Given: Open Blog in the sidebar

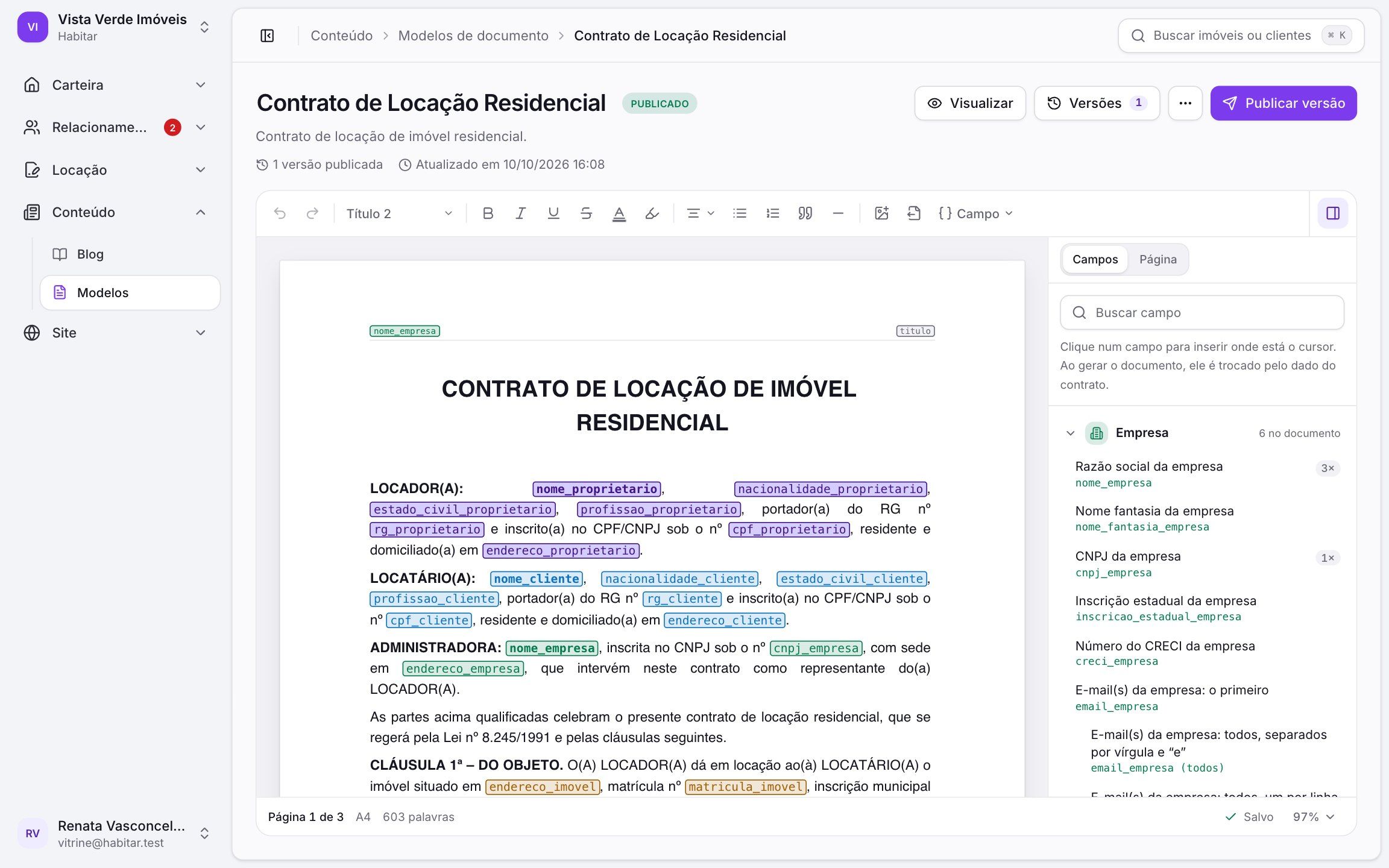Looking at the screenshot, I should [x=130, y=254].
